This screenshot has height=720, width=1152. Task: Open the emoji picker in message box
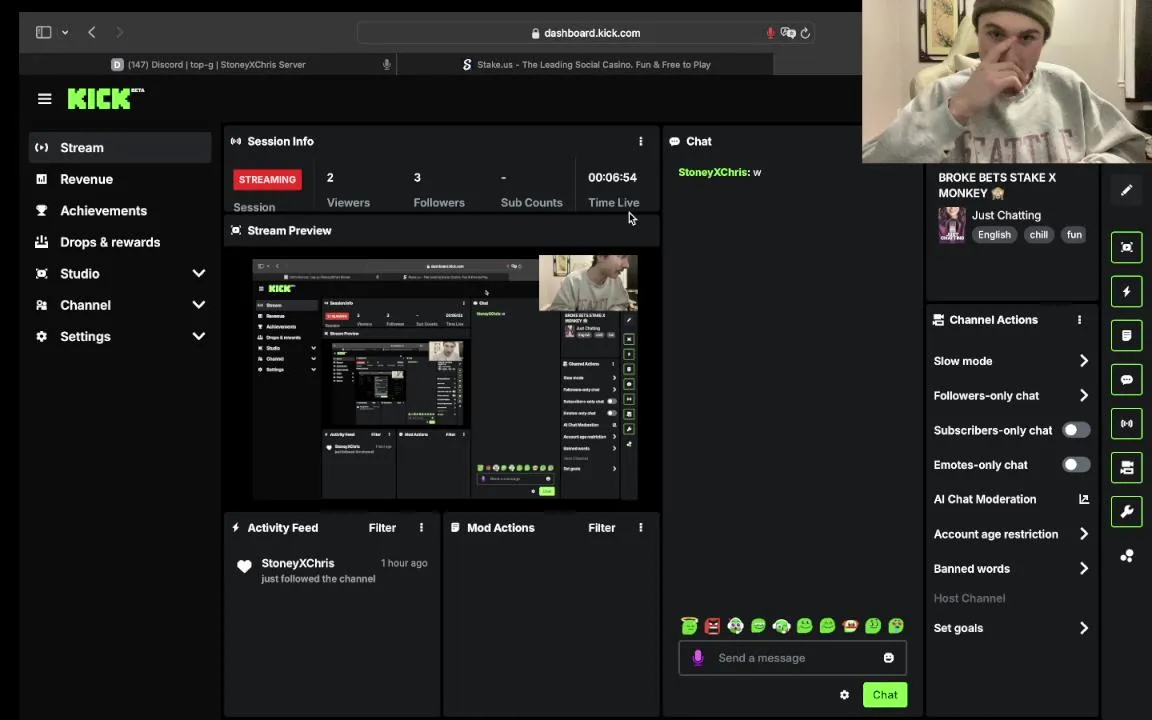pyautogui.click(x=888, y=658)
